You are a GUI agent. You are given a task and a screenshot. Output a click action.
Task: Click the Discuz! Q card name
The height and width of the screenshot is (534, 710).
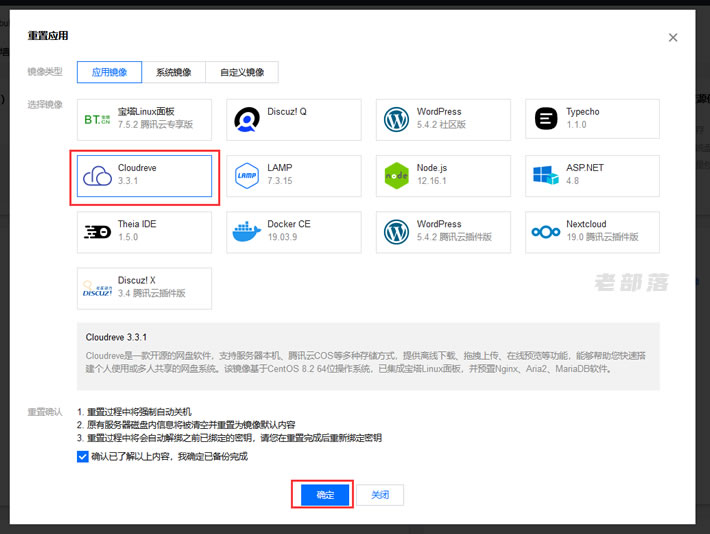[x=287, y=111]
